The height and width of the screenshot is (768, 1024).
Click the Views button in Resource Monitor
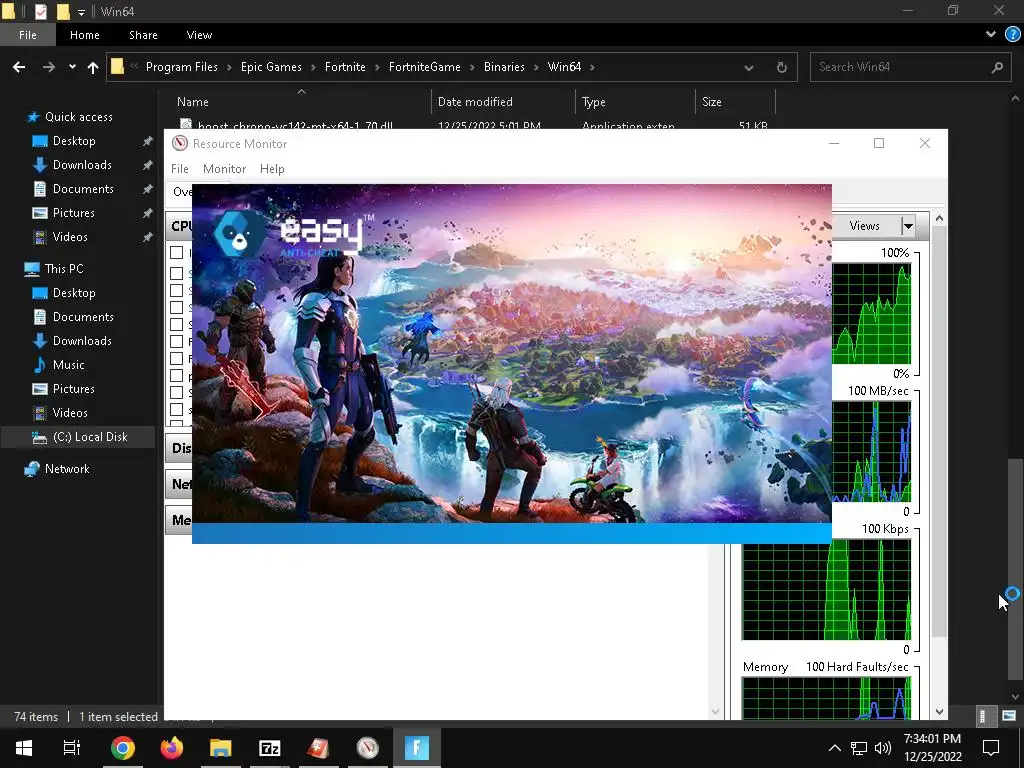865,226
